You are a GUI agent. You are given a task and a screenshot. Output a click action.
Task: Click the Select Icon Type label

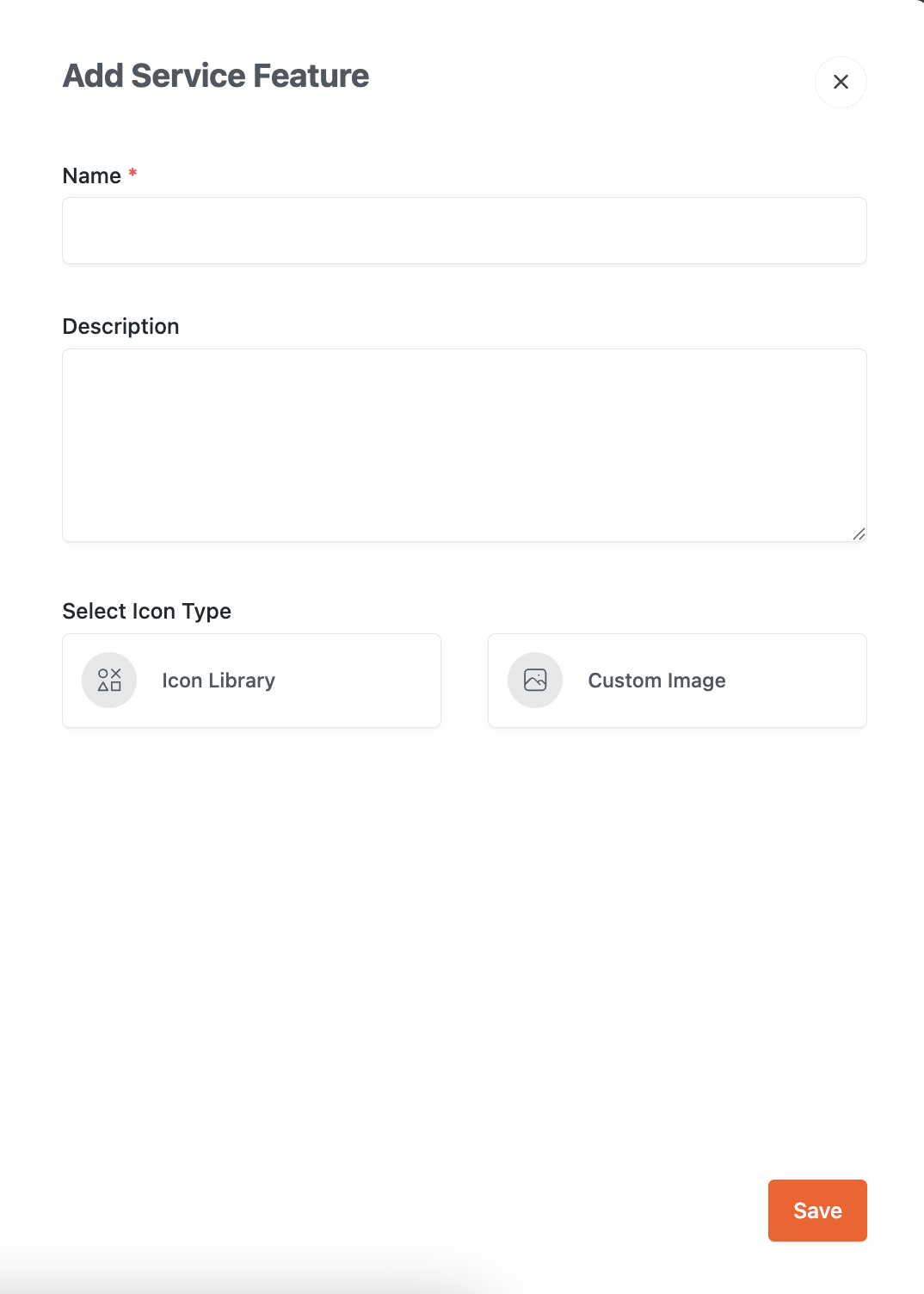(x=146, y=611)
